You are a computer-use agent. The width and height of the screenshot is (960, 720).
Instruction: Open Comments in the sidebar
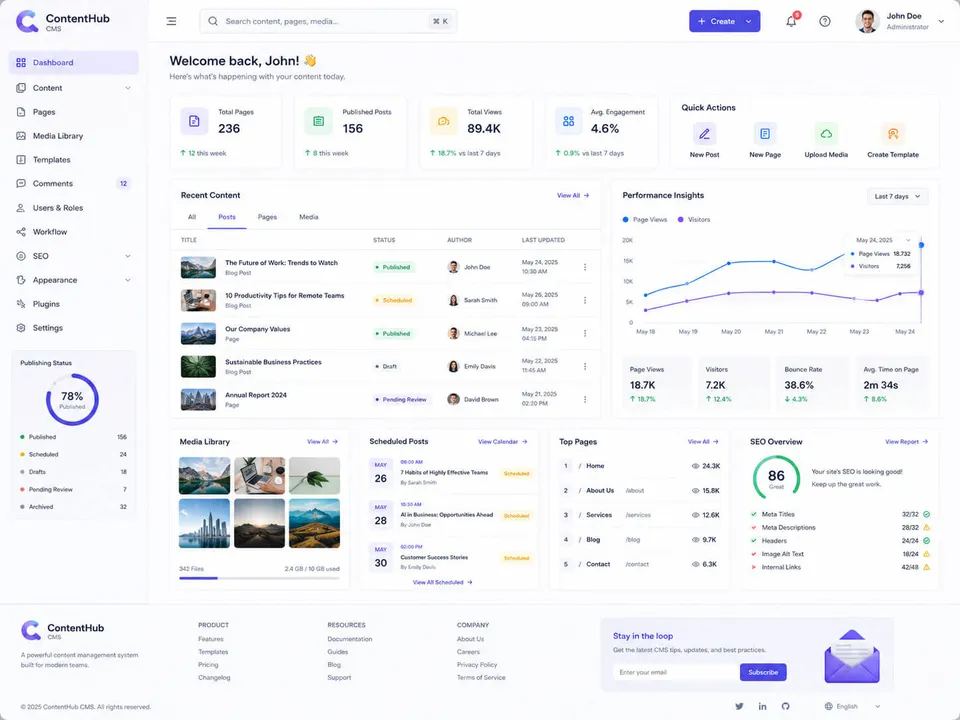(x=73, y=184)
